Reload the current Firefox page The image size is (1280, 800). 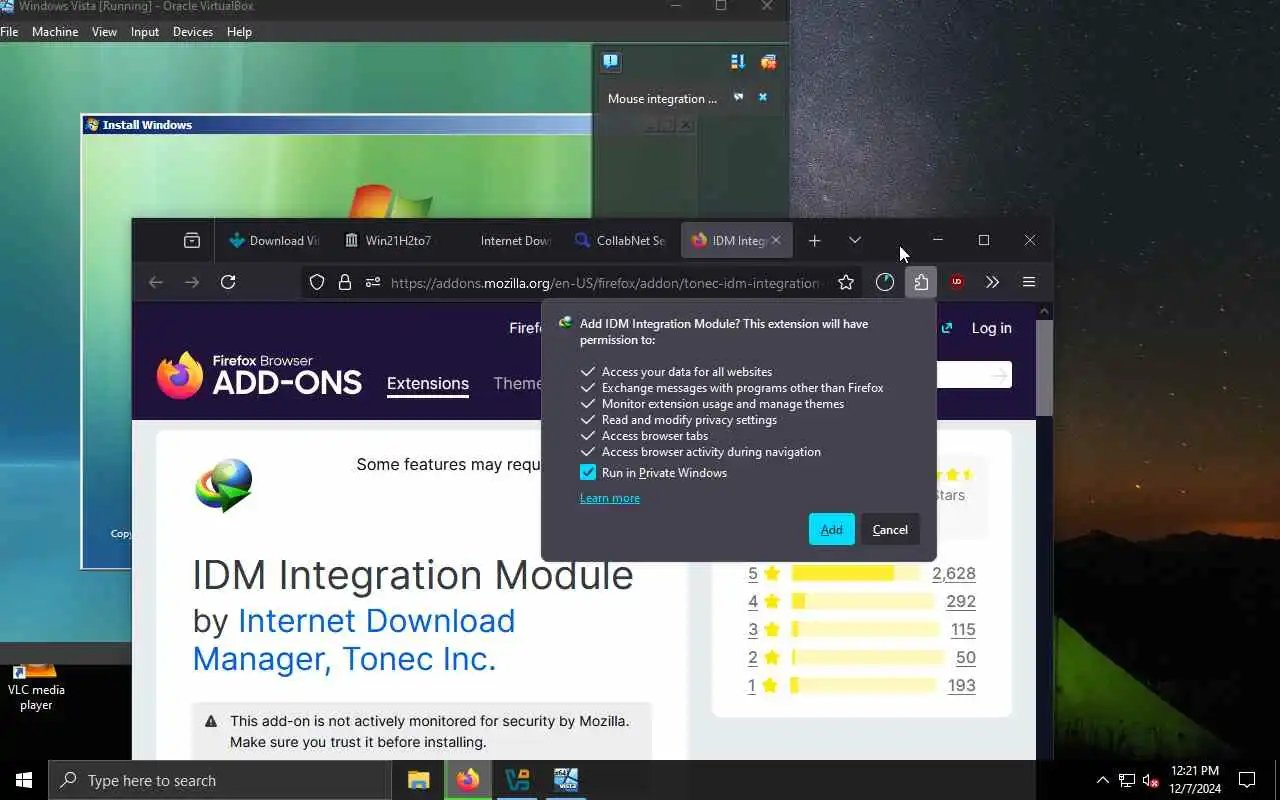tap(228, 282)
